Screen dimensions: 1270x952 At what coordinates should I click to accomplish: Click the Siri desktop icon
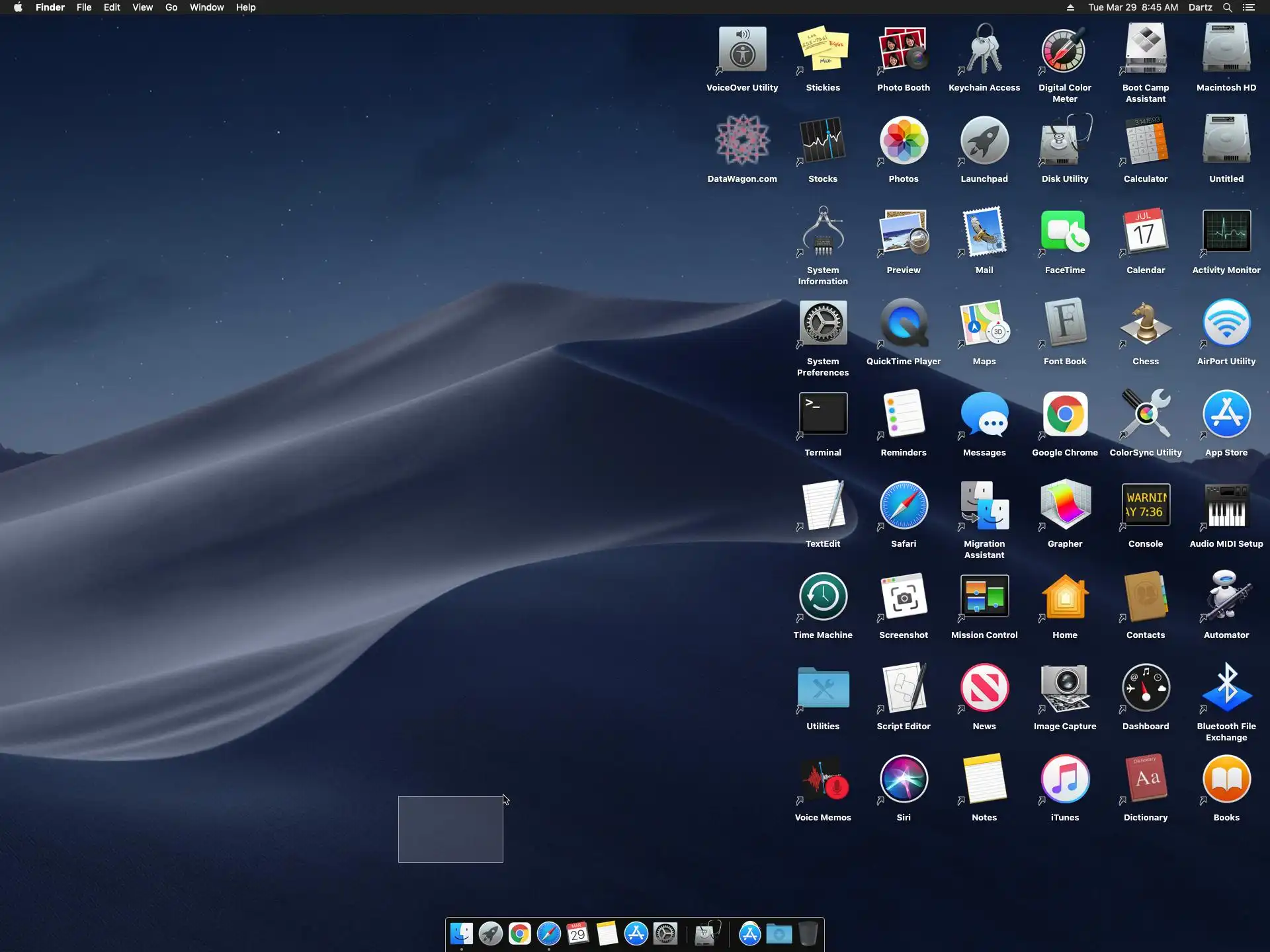(x=903, y=779)
